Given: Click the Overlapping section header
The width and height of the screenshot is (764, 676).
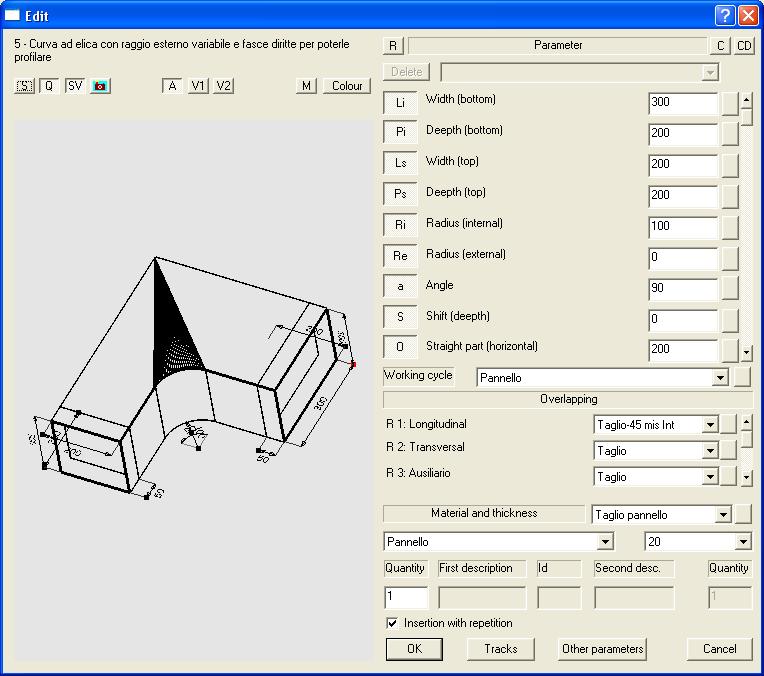Looking at the screenshot, I should [568, 400].
